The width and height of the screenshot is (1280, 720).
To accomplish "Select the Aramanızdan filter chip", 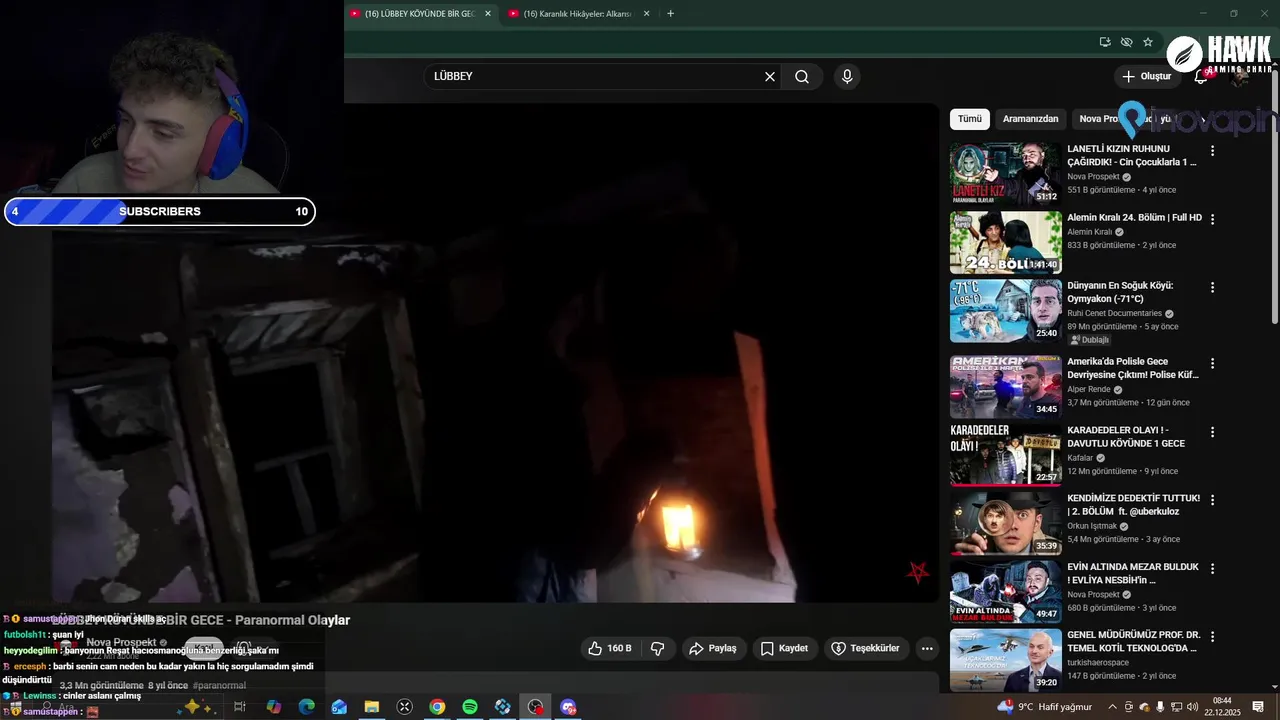I will [x=1030, y=119].
